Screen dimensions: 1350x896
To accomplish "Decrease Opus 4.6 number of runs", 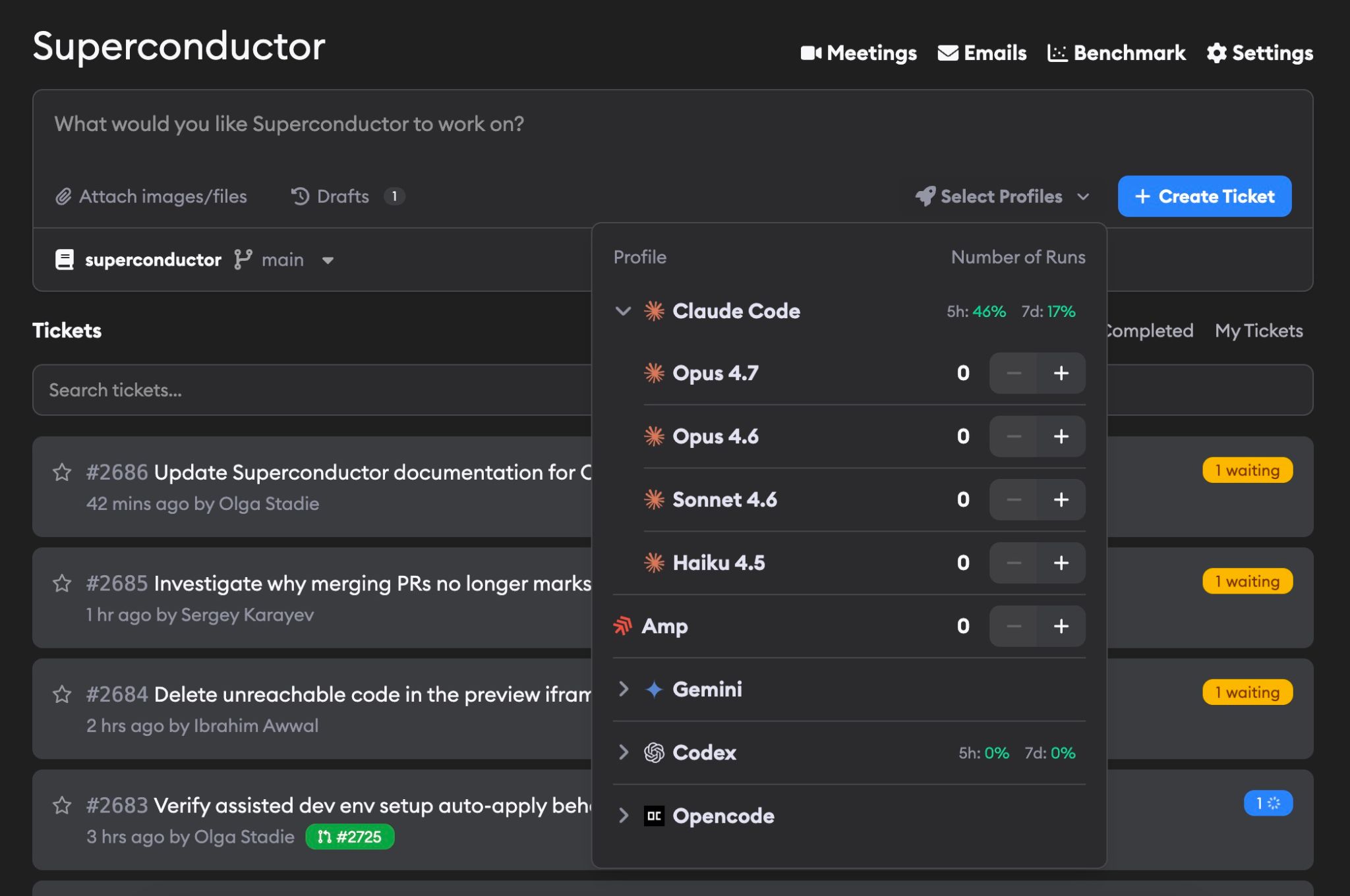I will pyautogui.click(x=1014, y=436).
